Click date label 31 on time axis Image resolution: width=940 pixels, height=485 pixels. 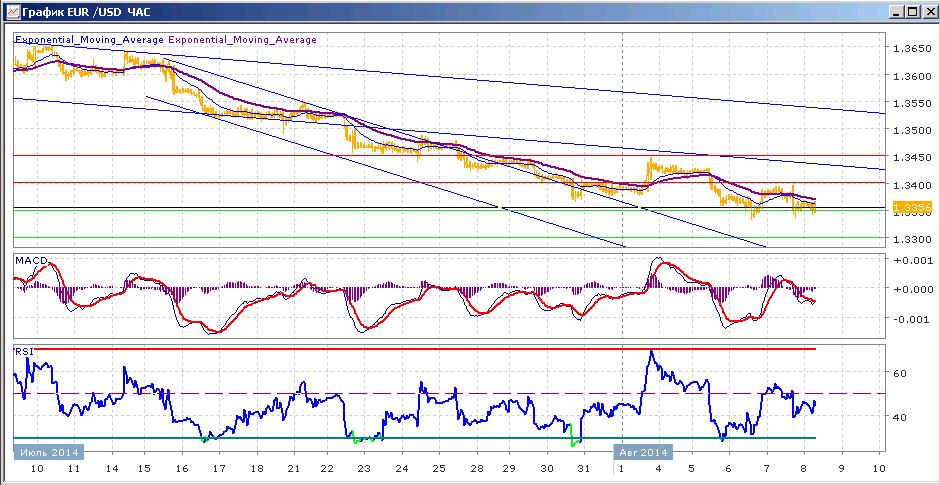click(x=585, y=469)
